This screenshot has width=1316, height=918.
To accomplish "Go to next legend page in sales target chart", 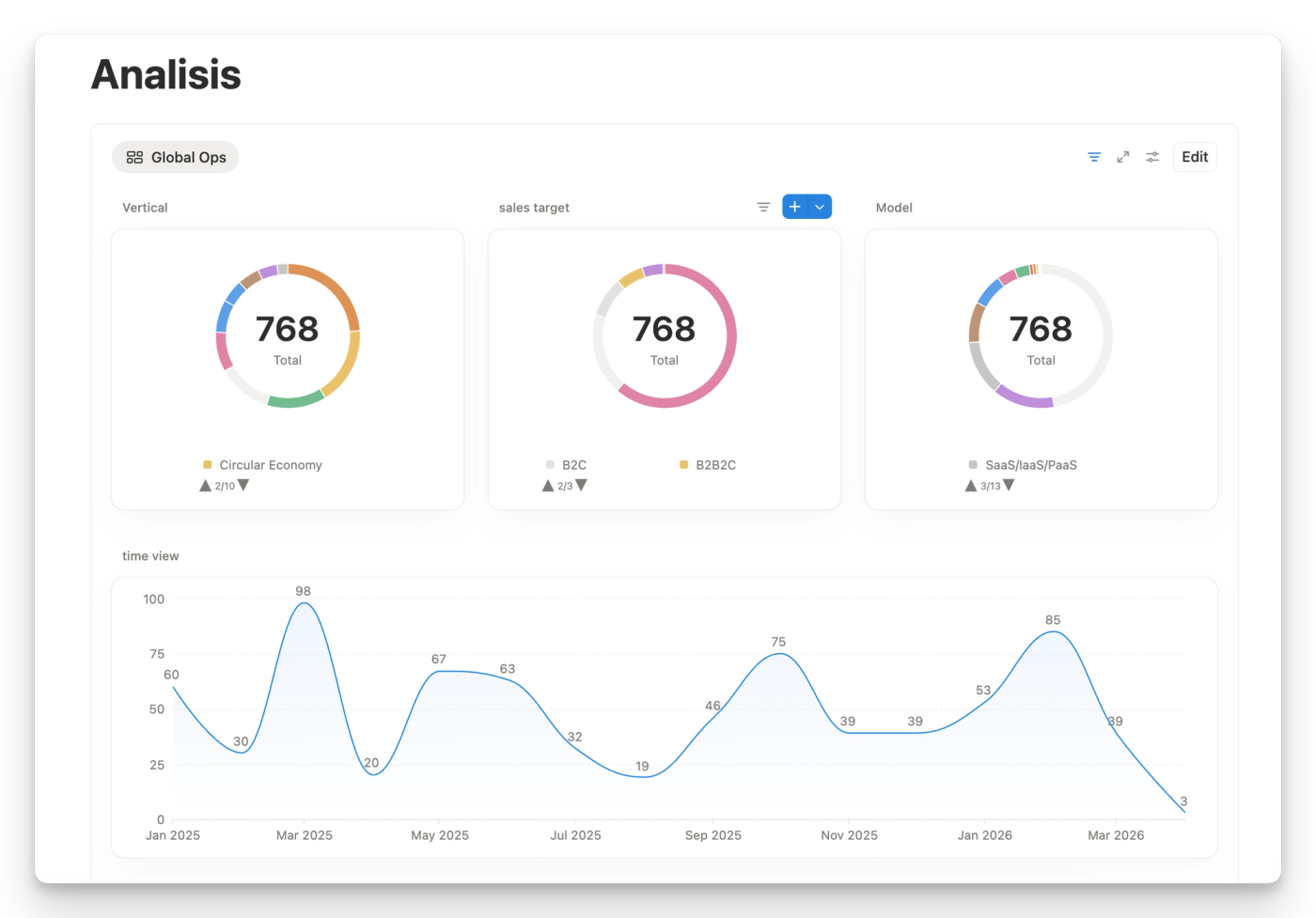I will tap(581, 486).
